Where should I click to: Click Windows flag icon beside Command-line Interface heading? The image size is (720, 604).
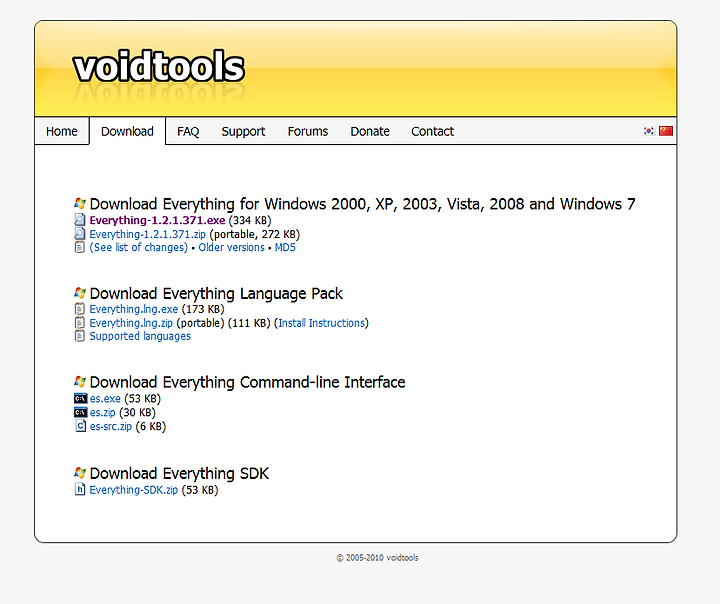80,382
